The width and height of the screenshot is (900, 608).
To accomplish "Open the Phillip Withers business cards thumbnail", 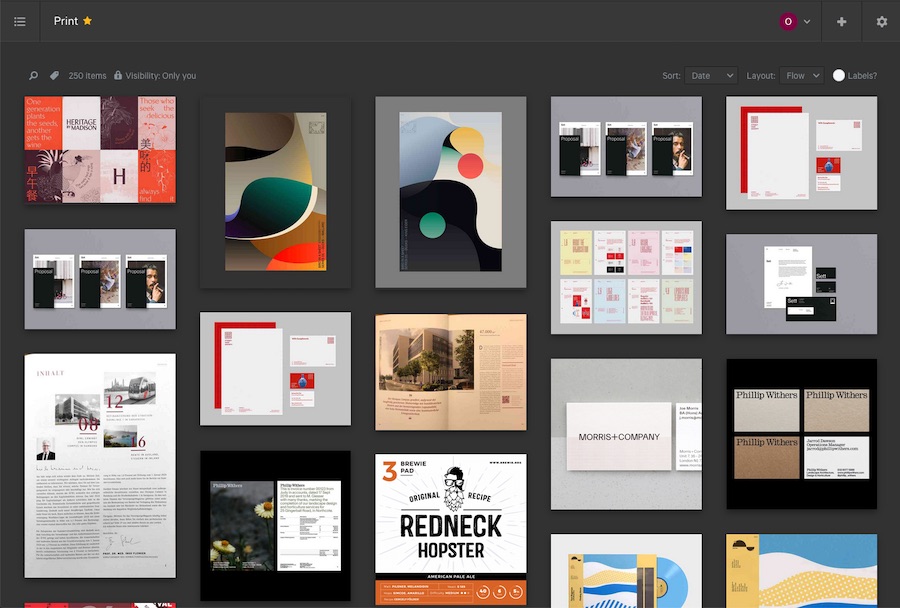I will 801,433.
